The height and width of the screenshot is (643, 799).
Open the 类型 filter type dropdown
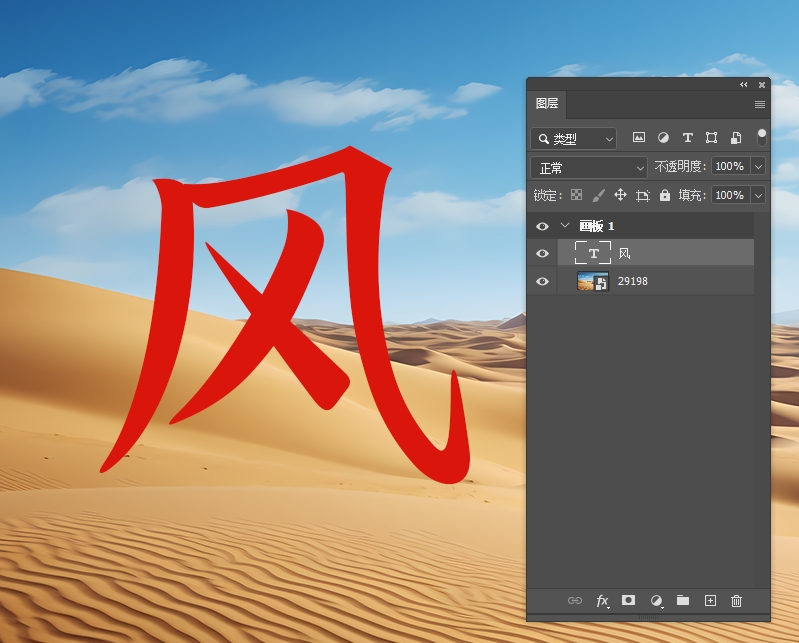(x=573, y=139)
